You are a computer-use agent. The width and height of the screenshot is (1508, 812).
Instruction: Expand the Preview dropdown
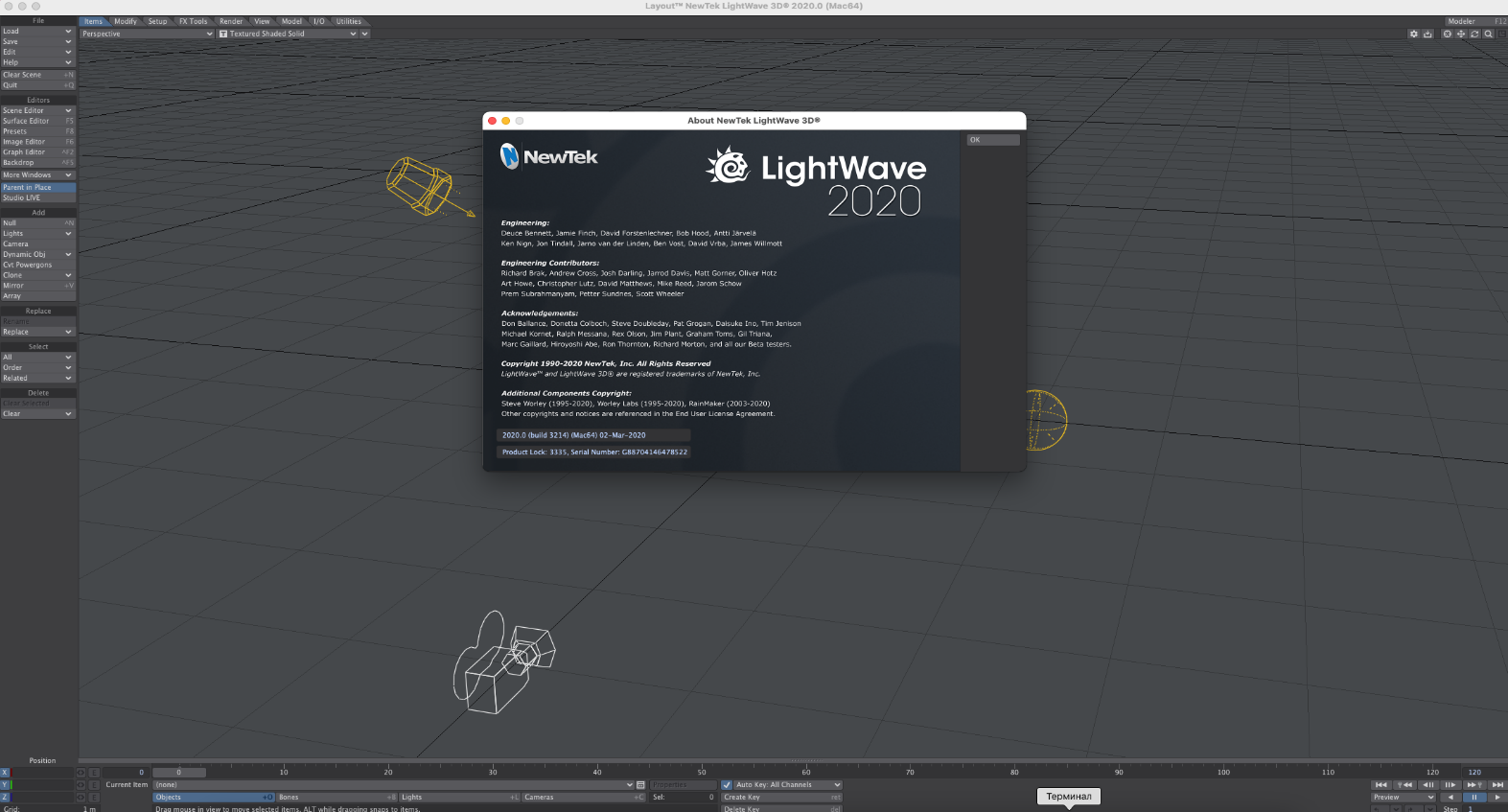pyautogui.click(x=1404, y=798)
